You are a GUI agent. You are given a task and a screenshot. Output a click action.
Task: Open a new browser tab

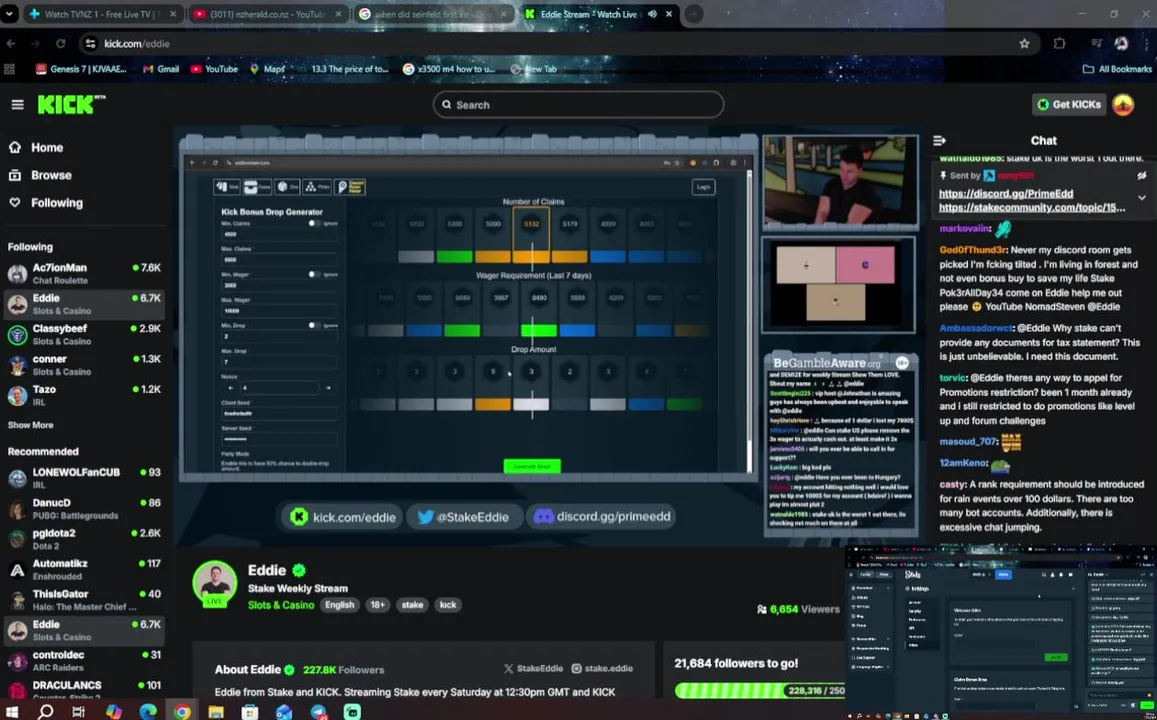point(694,14)
